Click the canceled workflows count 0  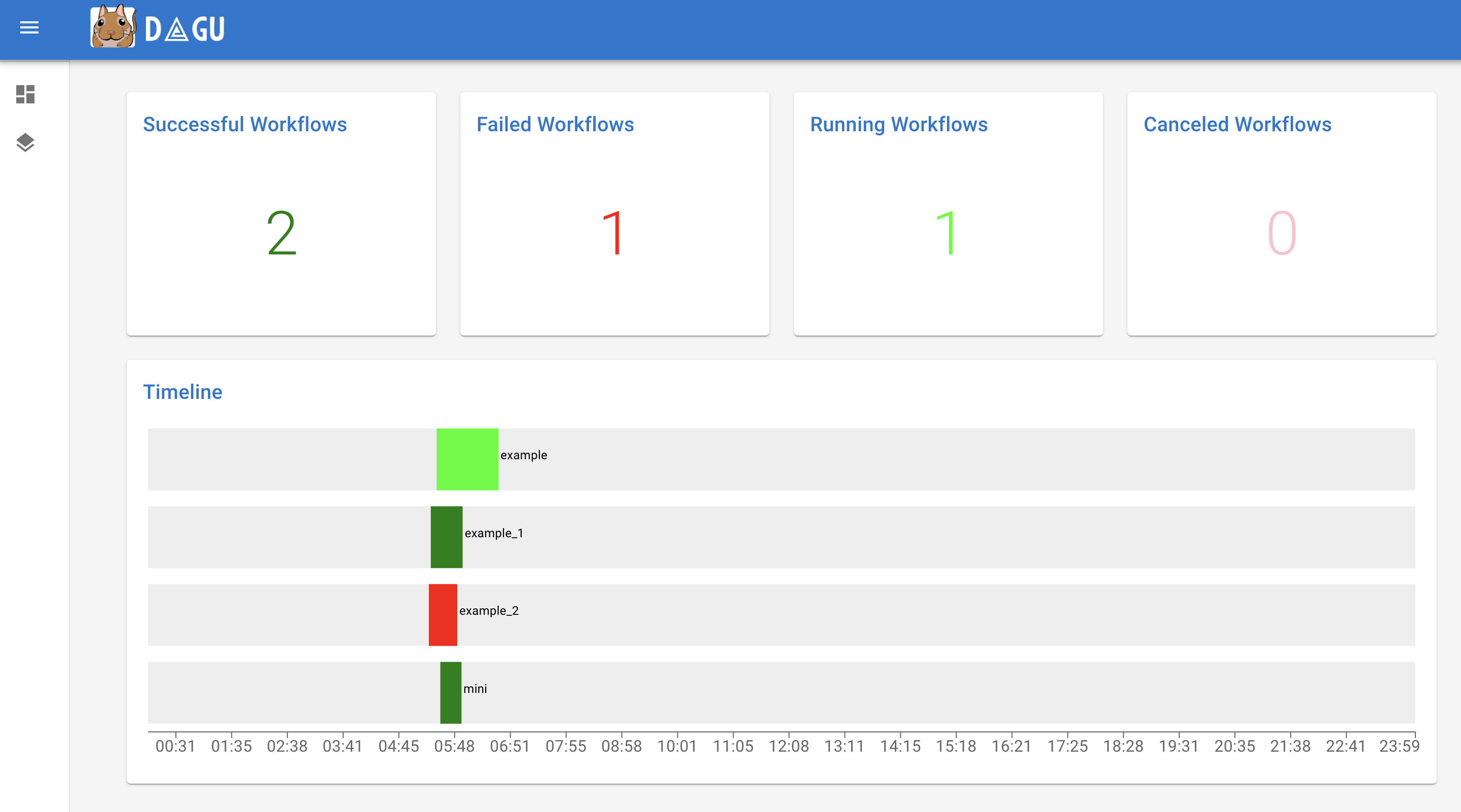1281,233
